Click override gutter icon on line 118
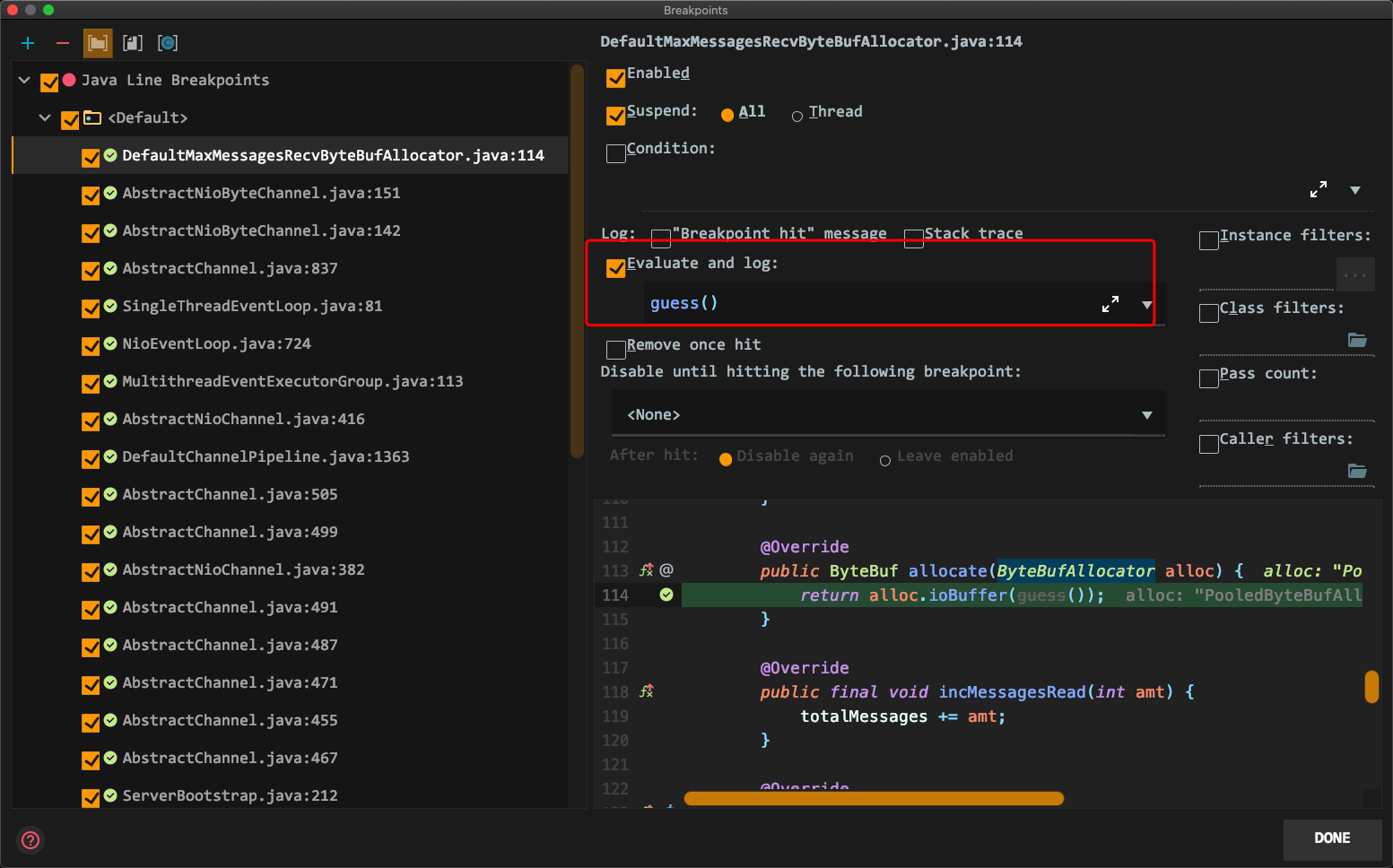 pyautogui.click(x=646, y=691)
